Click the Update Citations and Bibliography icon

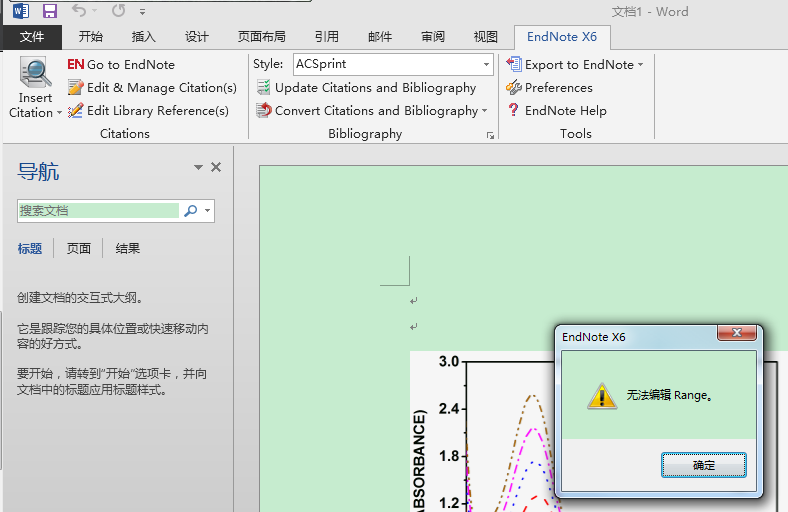pyautogui.click(x=263, y=87)
